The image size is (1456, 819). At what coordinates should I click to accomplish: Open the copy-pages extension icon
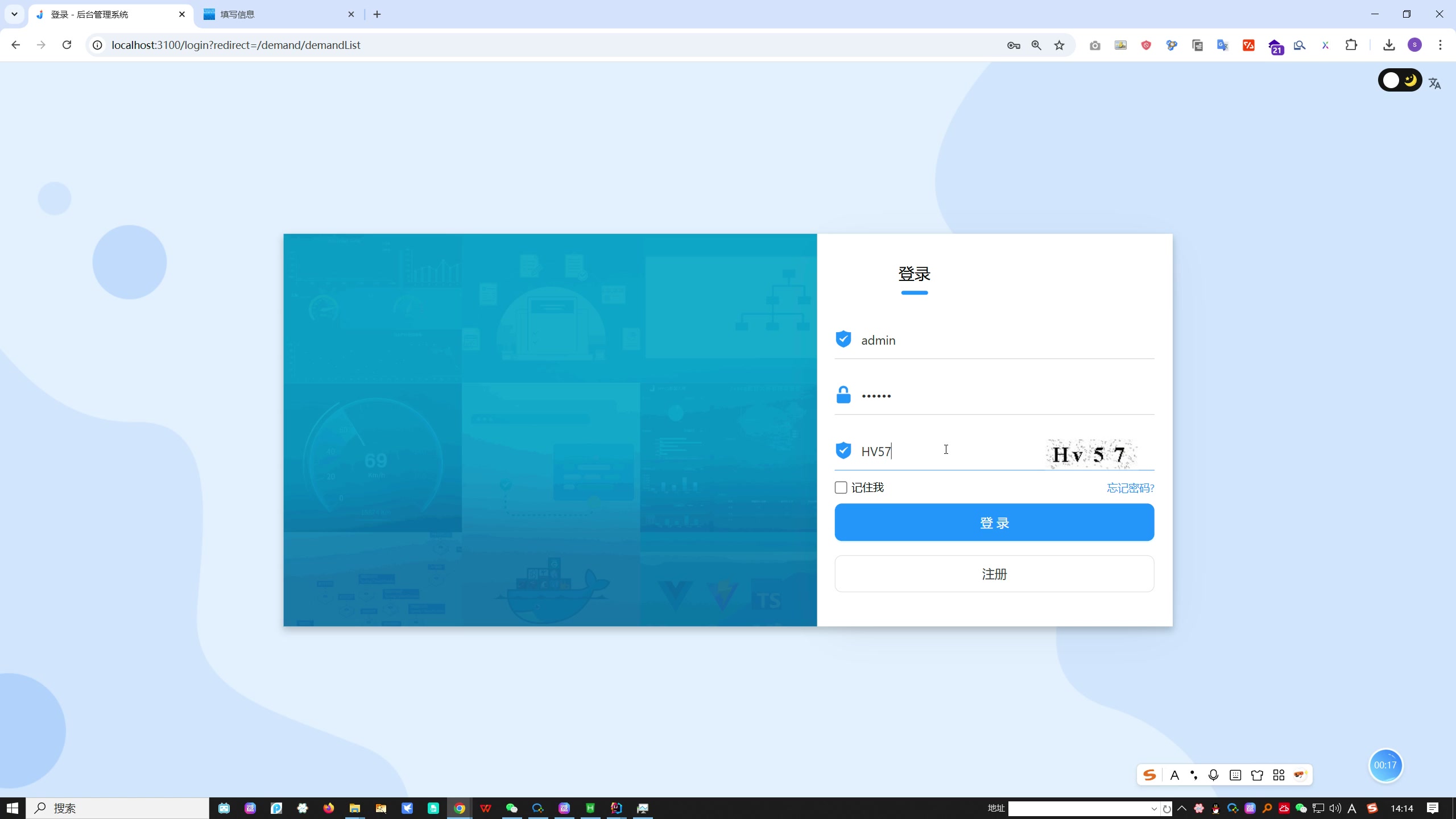click(x=1197, y=45)
